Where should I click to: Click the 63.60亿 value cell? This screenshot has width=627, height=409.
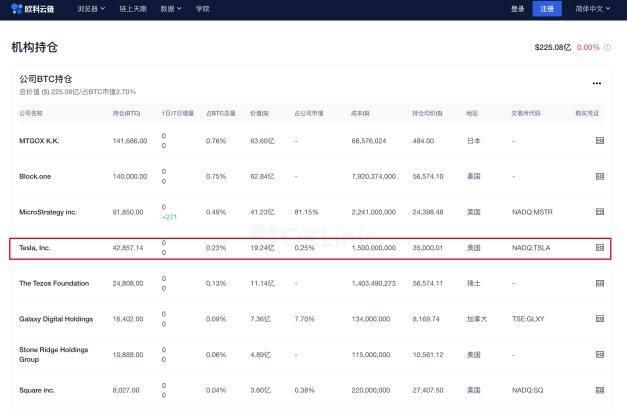[x=262, y=141]
